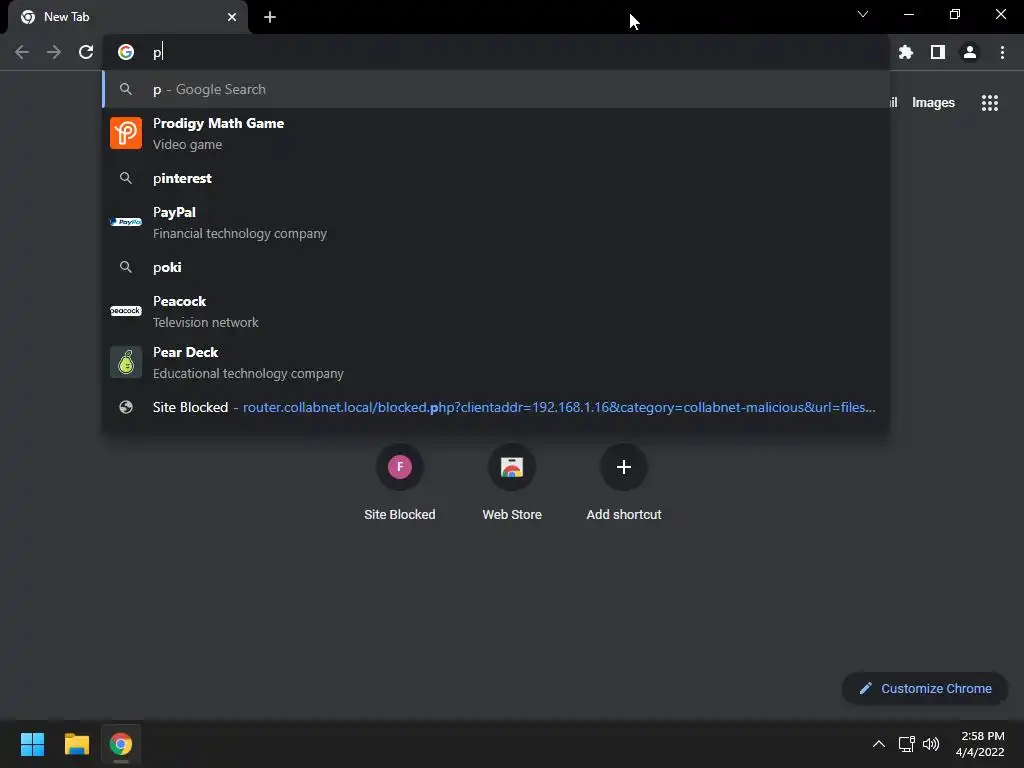Click the Site Blocked shortcut label
The height and width of the screenshot is (768, 1024).
pos(400,515)
